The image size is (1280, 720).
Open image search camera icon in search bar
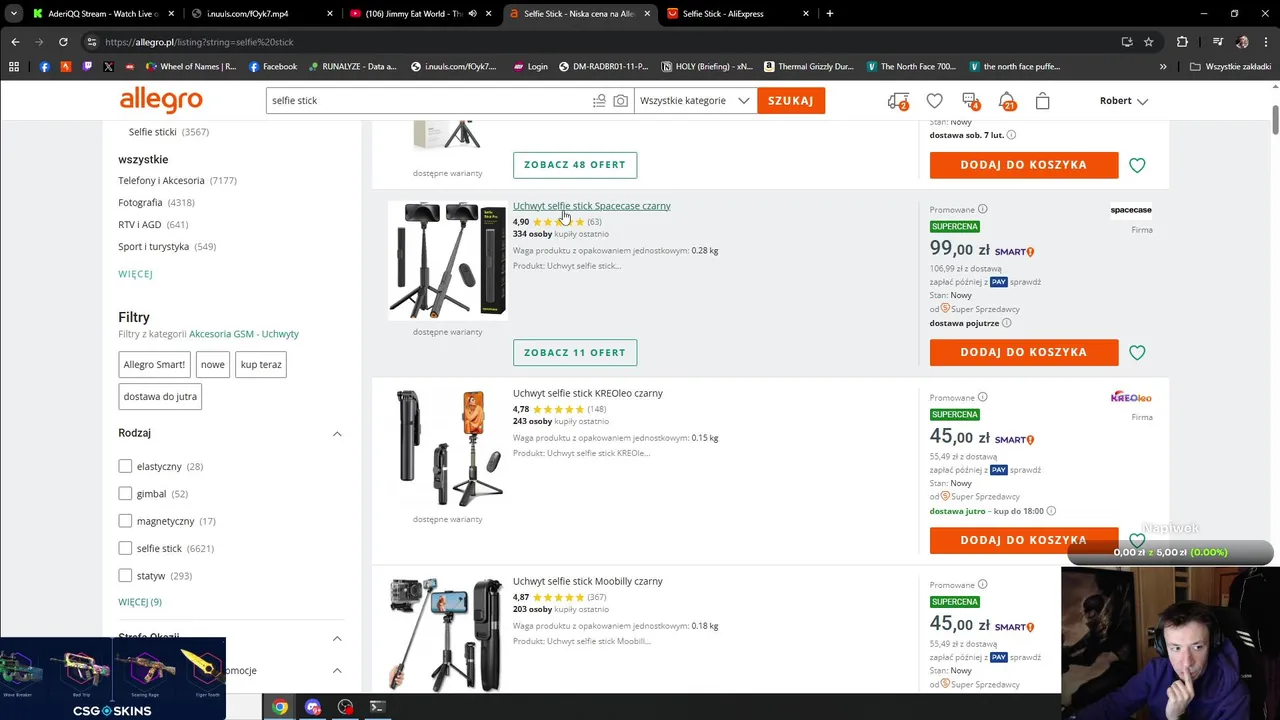[621, 101]
